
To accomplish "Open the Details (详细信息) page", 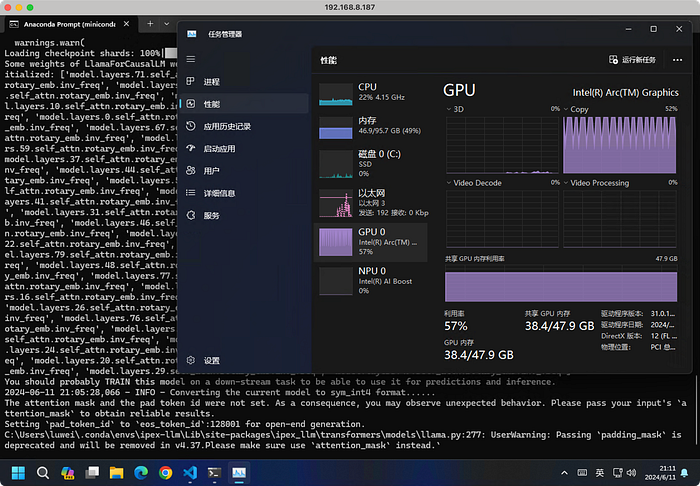I will click(245, 193).
